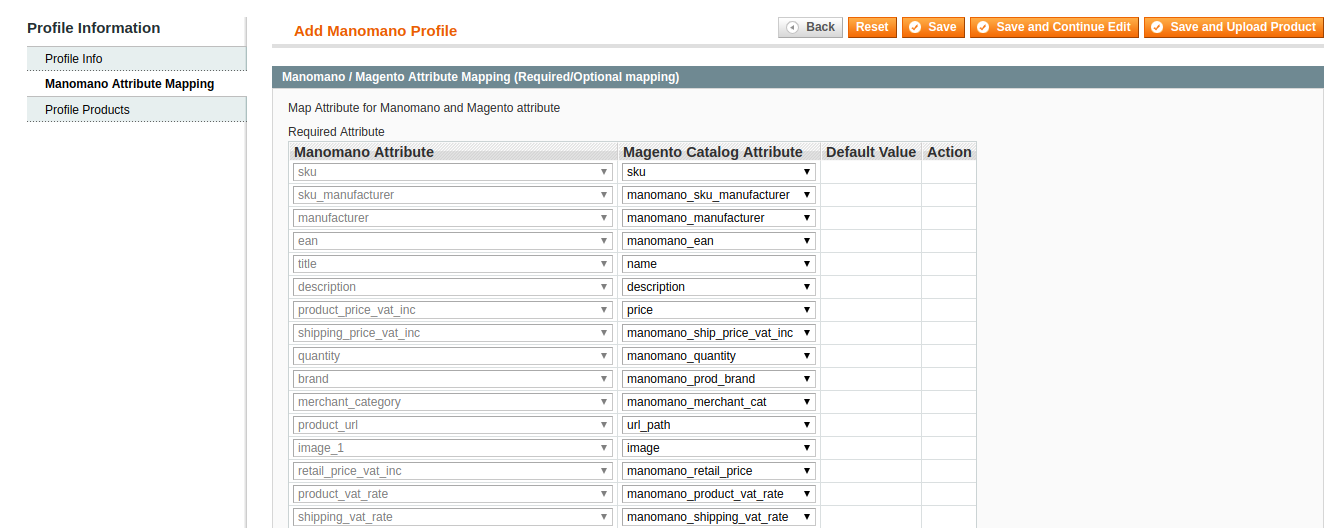
Task: Click Save and Continue Edit button
Action: (1054, 27)
